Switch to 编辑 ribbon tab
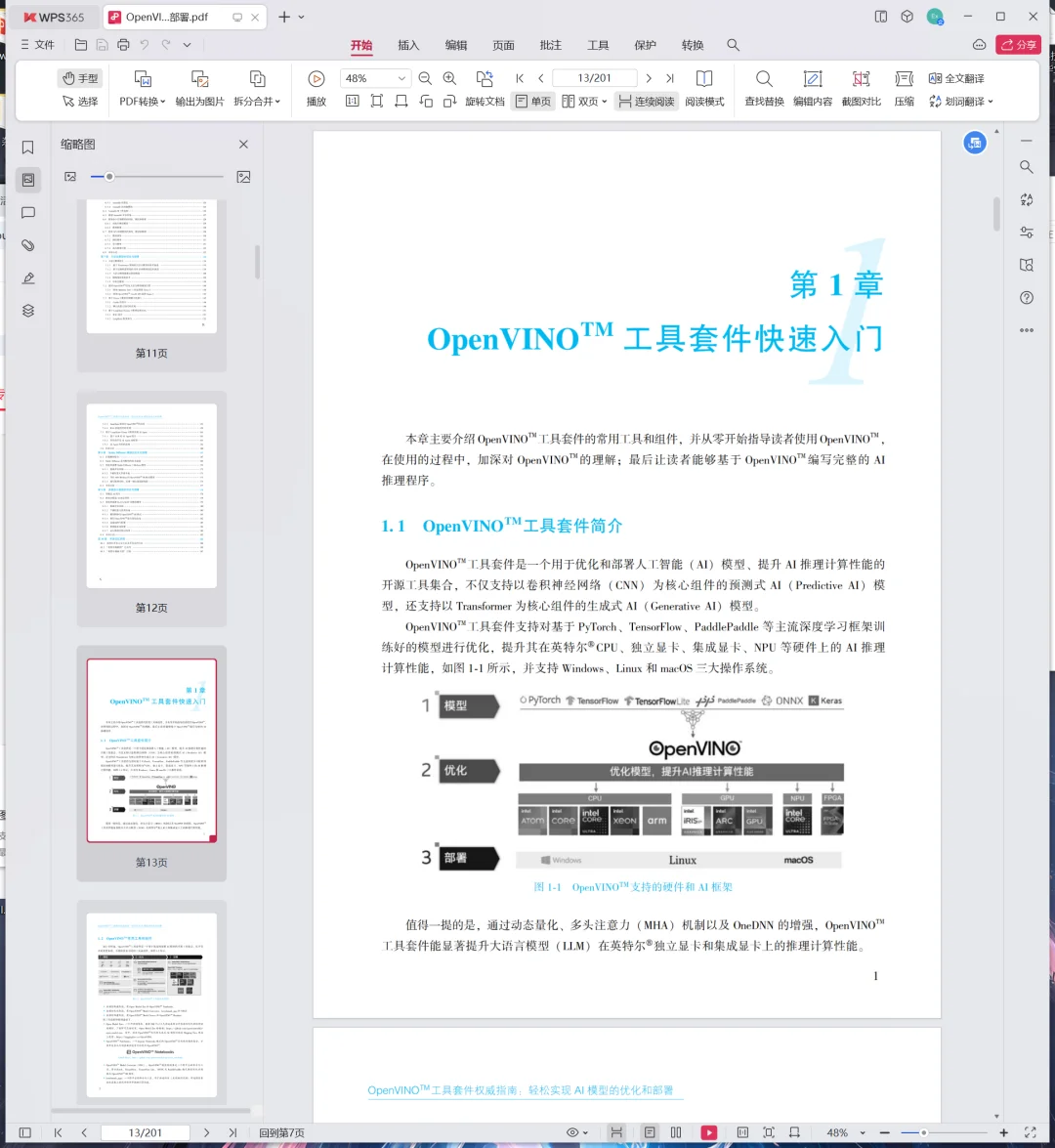This screenshot has width=1055, height=1148. coord(456,45)
